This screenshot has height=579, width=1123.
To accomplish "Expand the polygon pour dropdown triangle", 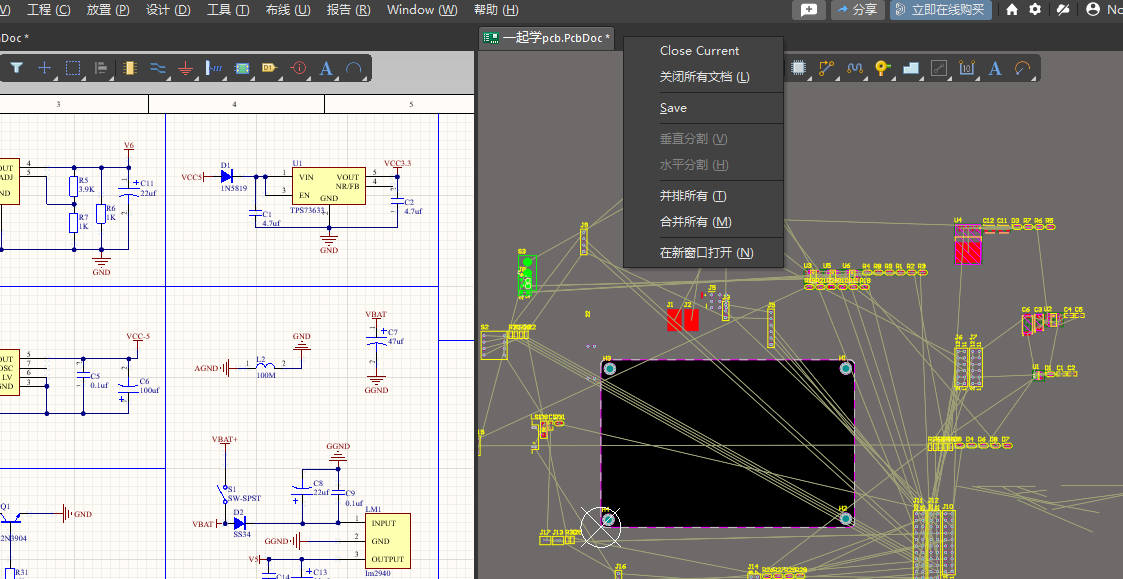I will 921,77.
